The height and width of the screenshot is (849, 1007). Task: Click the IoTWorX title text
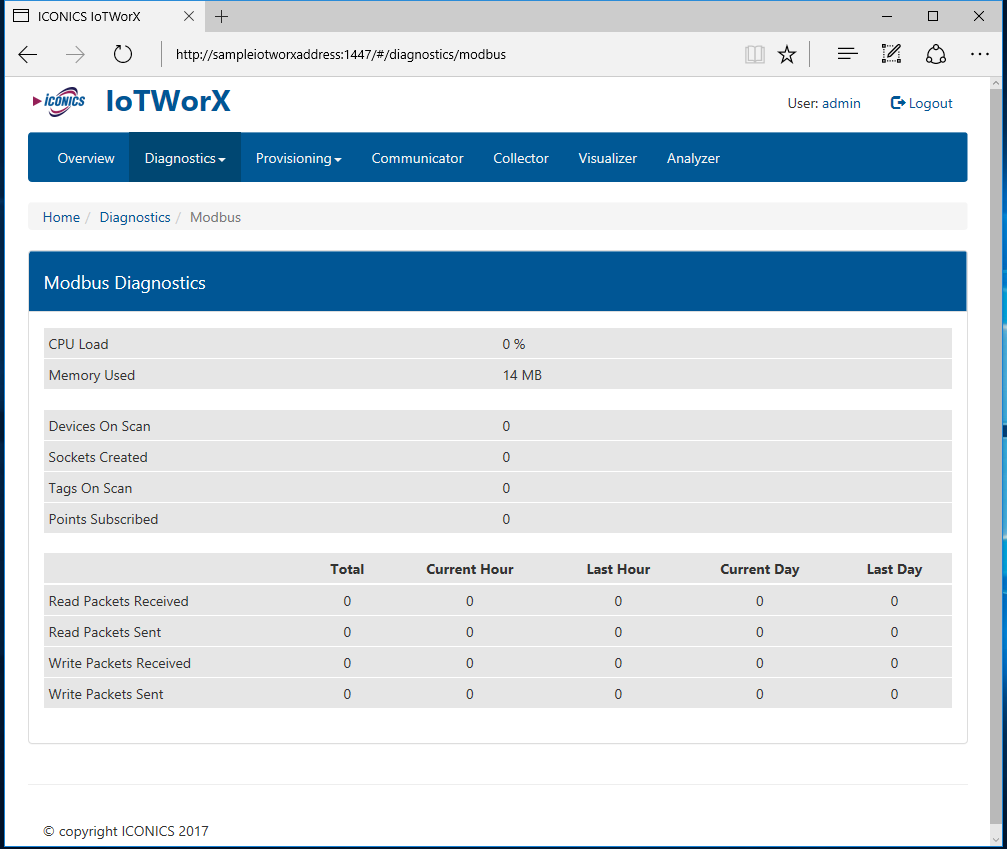pyautogui.click(x=168, y=101)
